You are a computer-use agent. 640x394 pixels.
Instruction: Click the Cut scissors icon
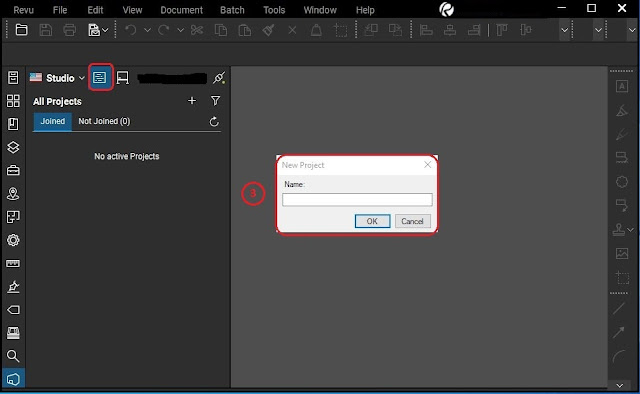(x=197, y=30)
